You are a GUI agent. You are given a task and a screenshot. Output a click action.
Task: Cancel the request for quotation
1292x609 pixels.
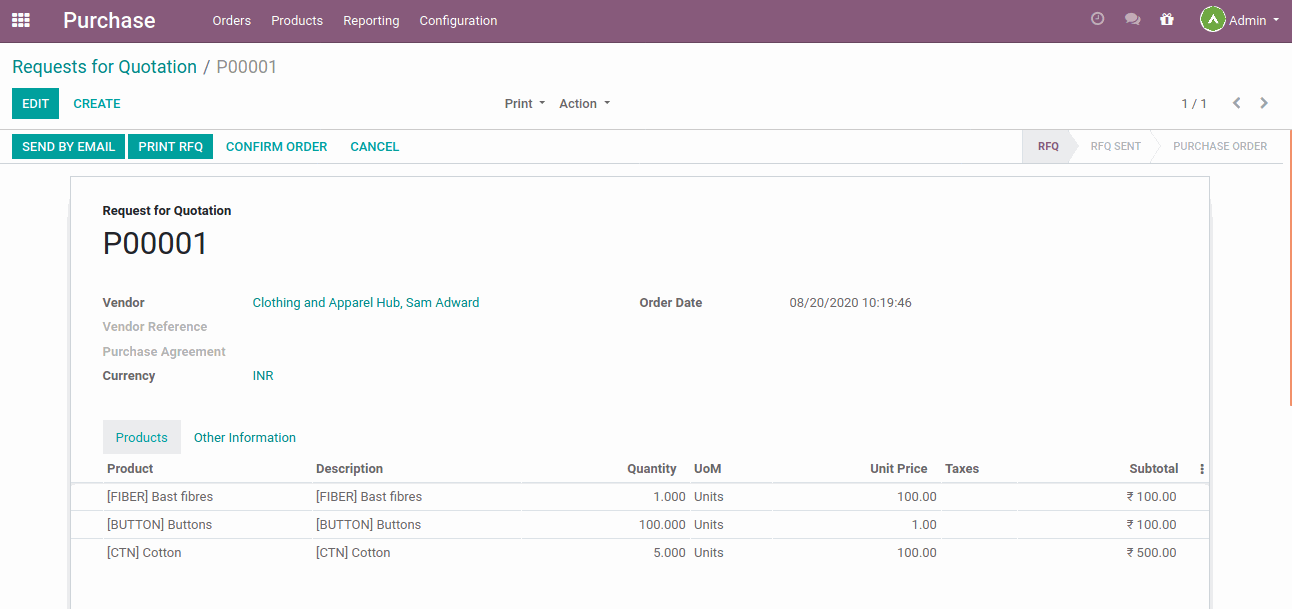pyautogui.click(x=374, y=146)
